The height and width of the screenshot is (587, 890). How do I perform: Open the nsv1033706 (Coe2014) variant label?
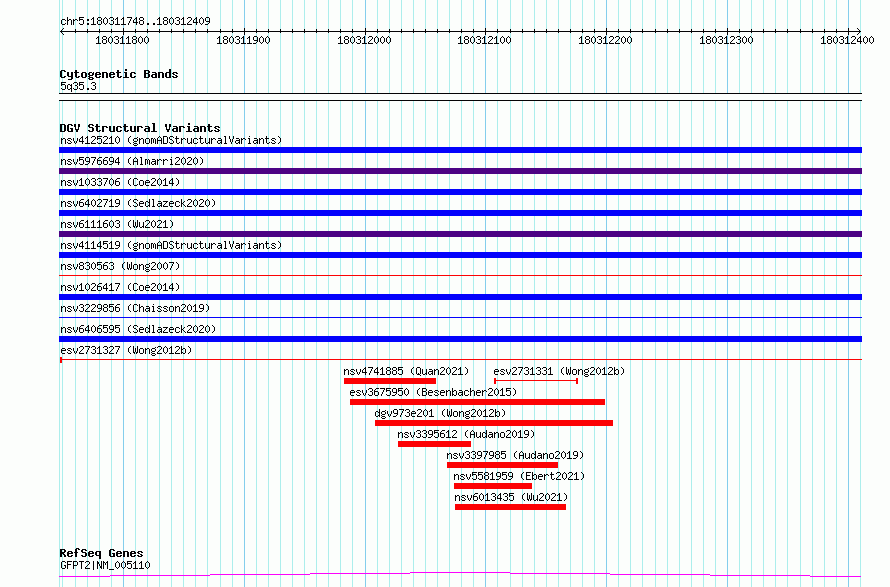click(x=120, y=182)
